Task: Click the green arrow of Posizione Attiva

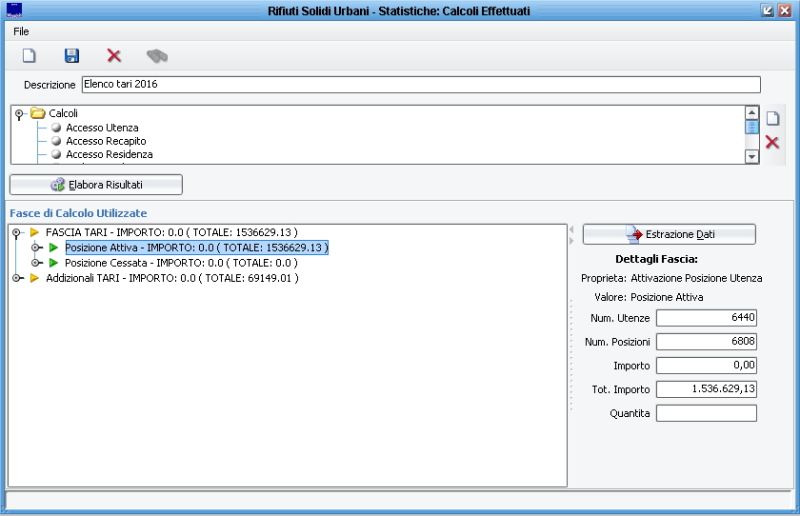Action: click(54, 248)
